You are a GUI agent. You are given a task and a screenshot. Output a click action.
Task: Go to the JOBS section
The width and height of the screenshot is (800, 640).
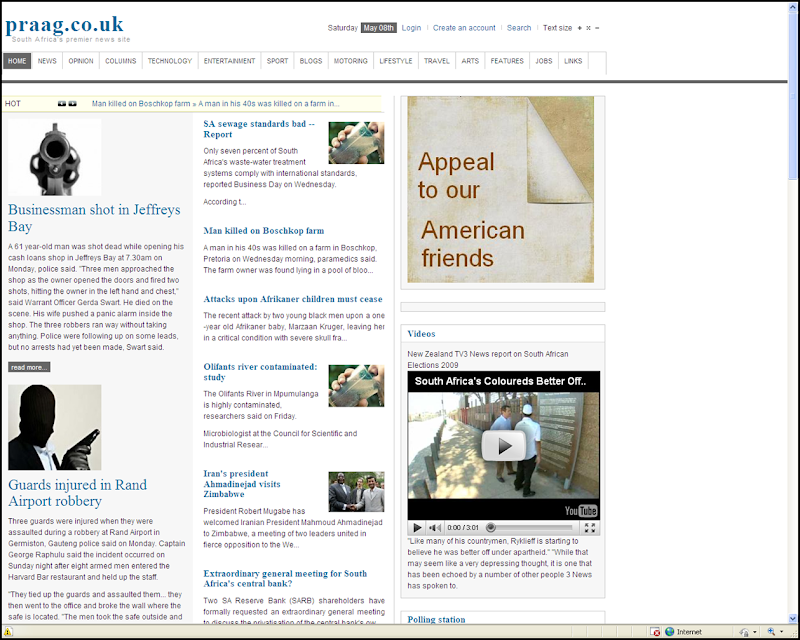543,61
